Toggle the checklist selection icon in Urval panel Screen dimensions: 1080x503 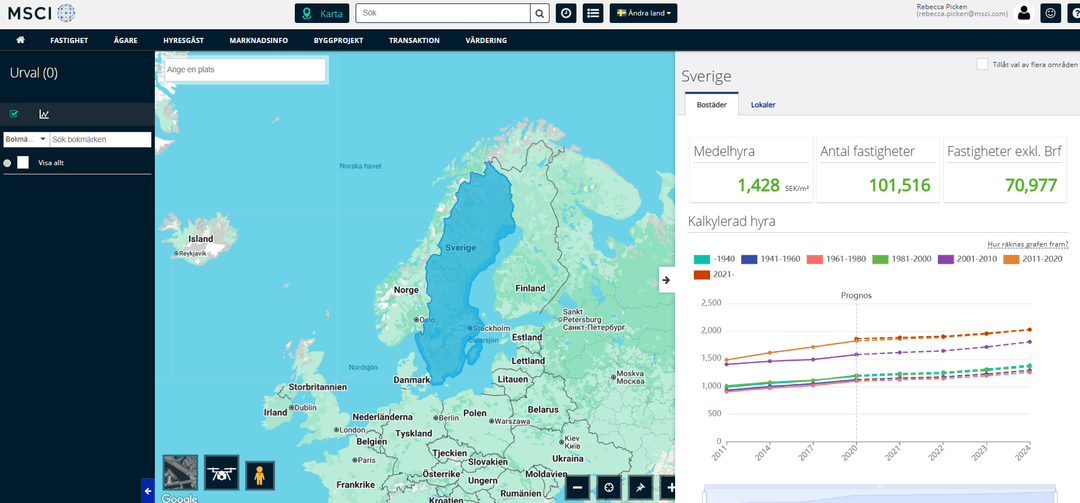coord(14,114)
